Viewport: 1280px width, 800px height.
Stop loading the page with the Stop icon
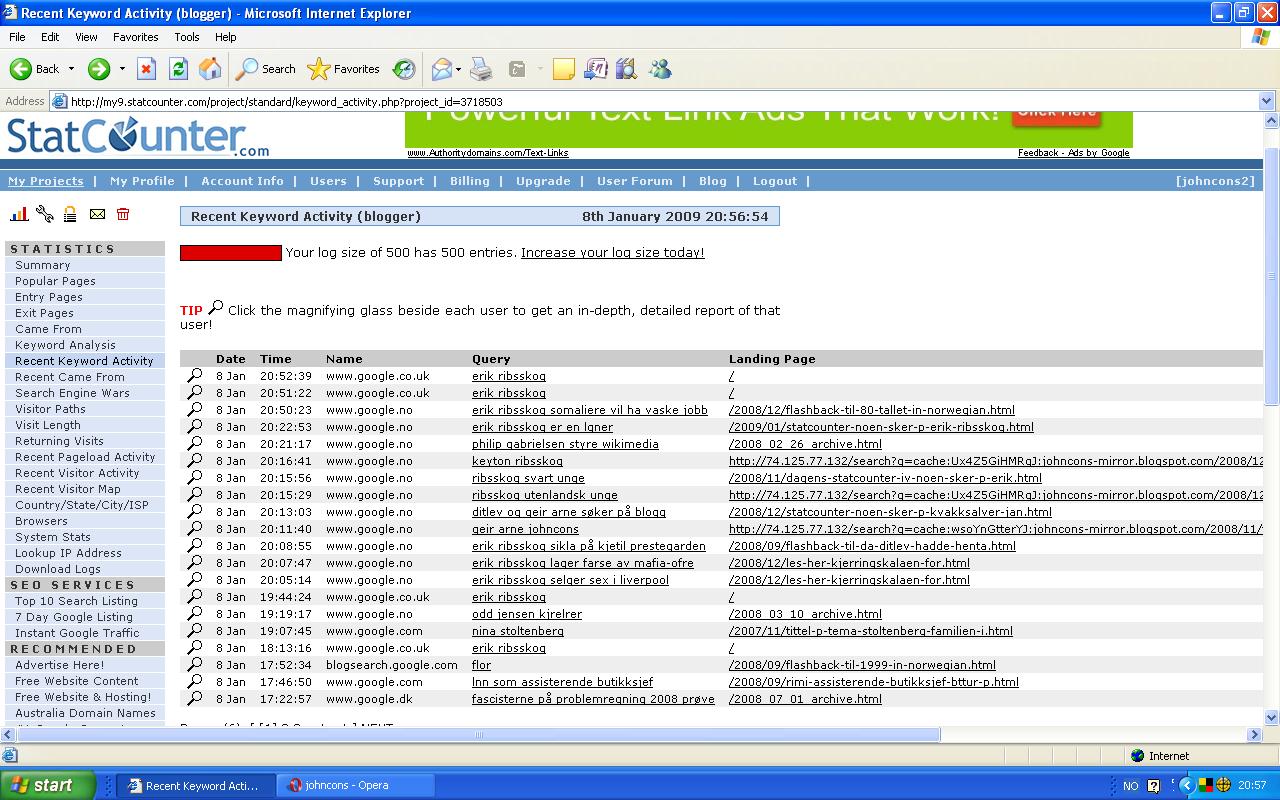(x=146, y=69)
